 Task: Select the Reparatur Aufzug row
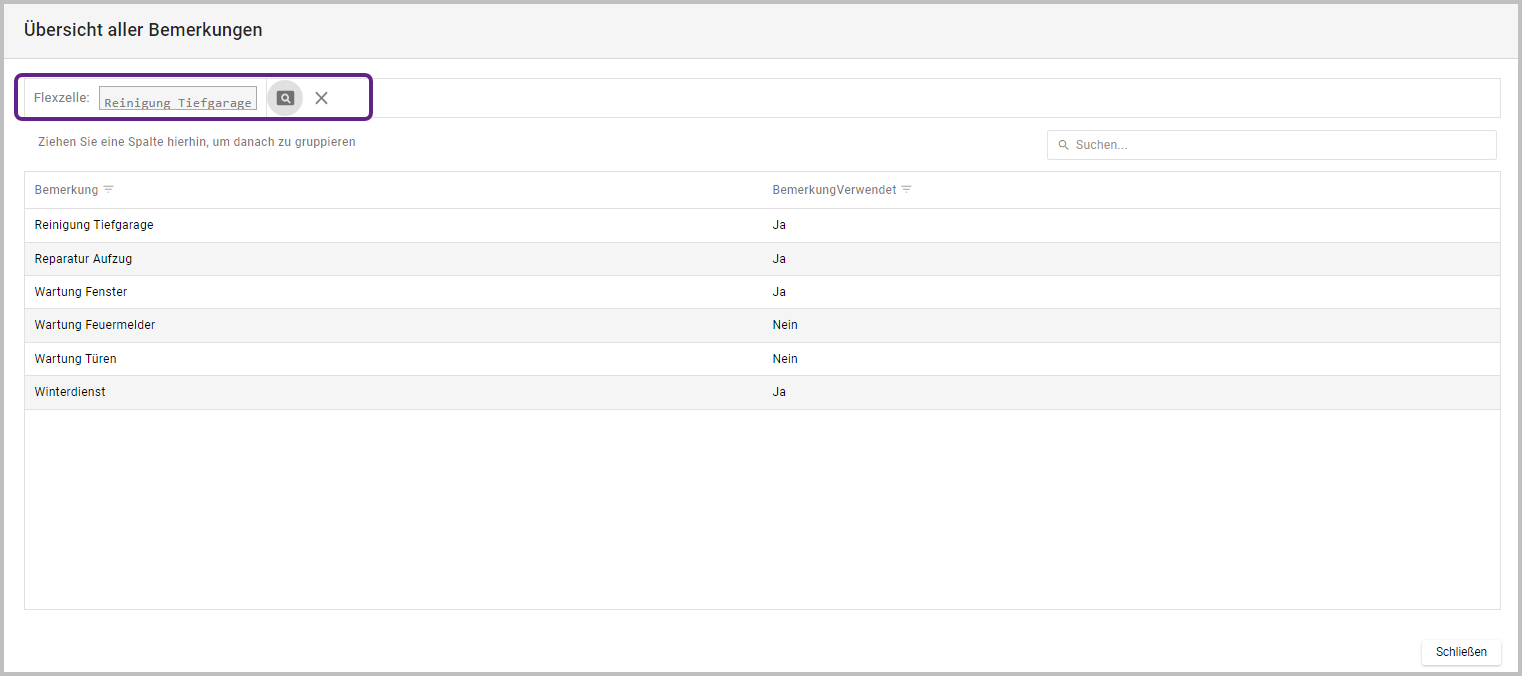83,259
